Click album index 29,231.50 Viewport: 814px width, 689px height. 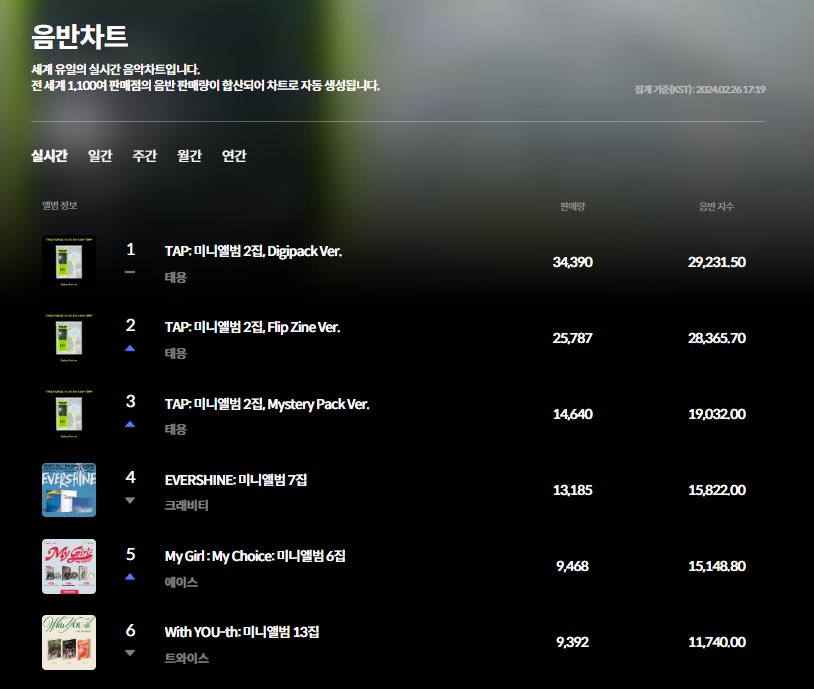[717, 262]
